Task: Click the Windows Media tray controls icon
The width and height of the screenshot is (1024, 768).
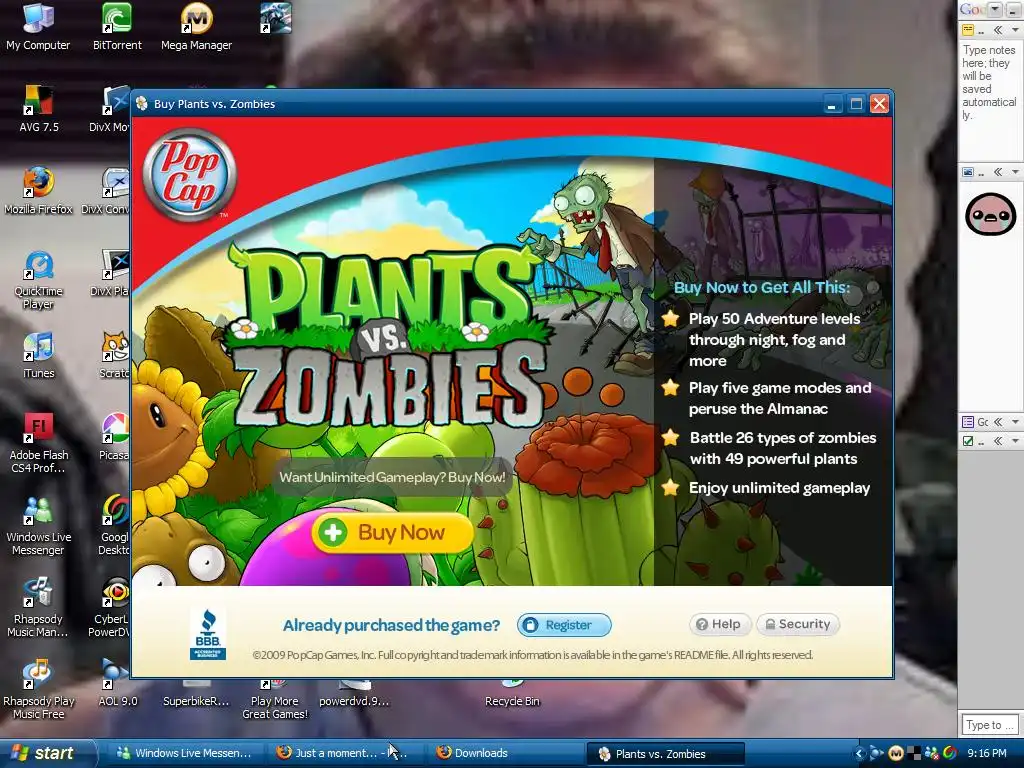Action: [876, 753]
